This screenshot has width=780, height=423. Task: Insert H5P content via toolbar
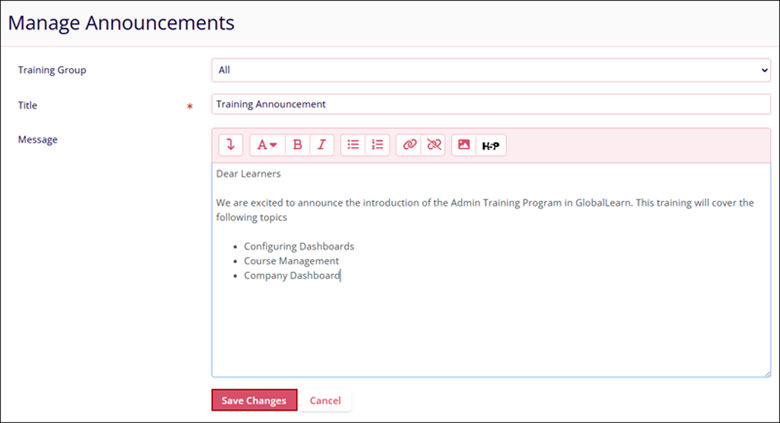tap(490, 145)
